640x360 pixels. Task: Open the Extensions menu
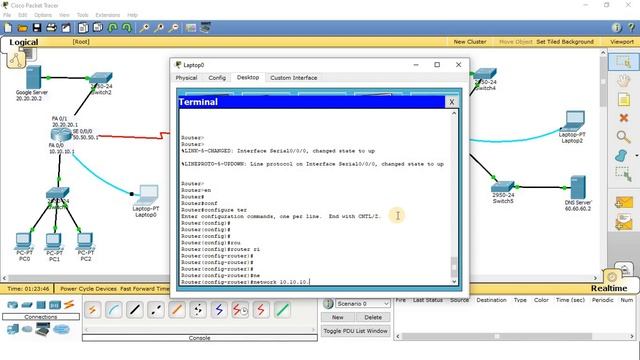(x=108, y=15)
